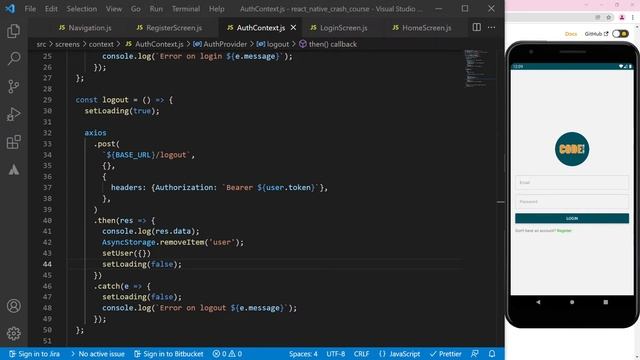The height and width of the screenshot is (360, 640).
Task: Open browser three-dot menu
Action: pyautogui.click(x=633, y=17)
